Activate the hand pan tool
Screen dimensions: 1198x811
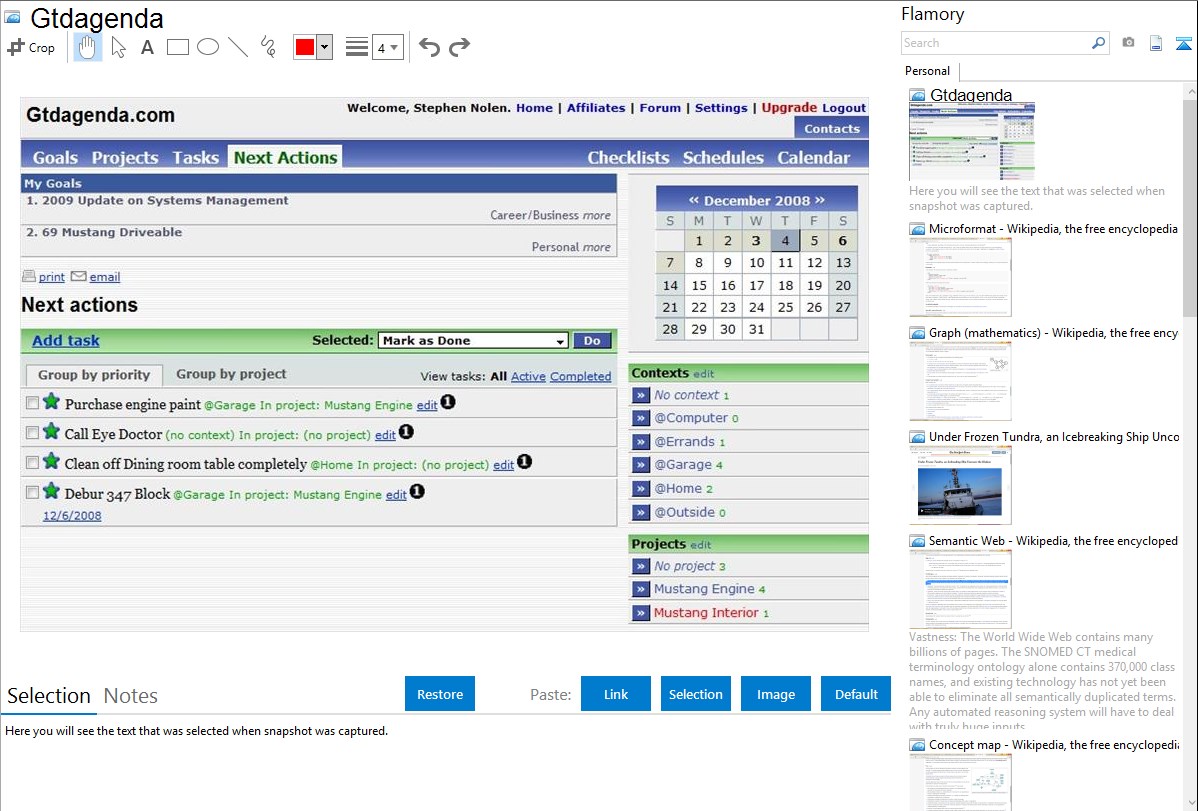88,47
